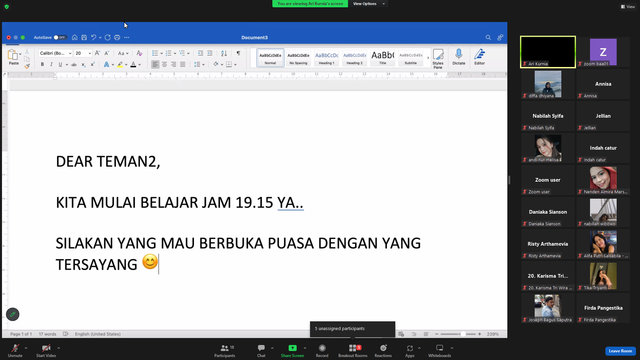Image resolution: width=640 pixels, height=360 pixels.
Task: Toggle Superscript formatting
Action: pyautogui.click(x=93, y=64)
